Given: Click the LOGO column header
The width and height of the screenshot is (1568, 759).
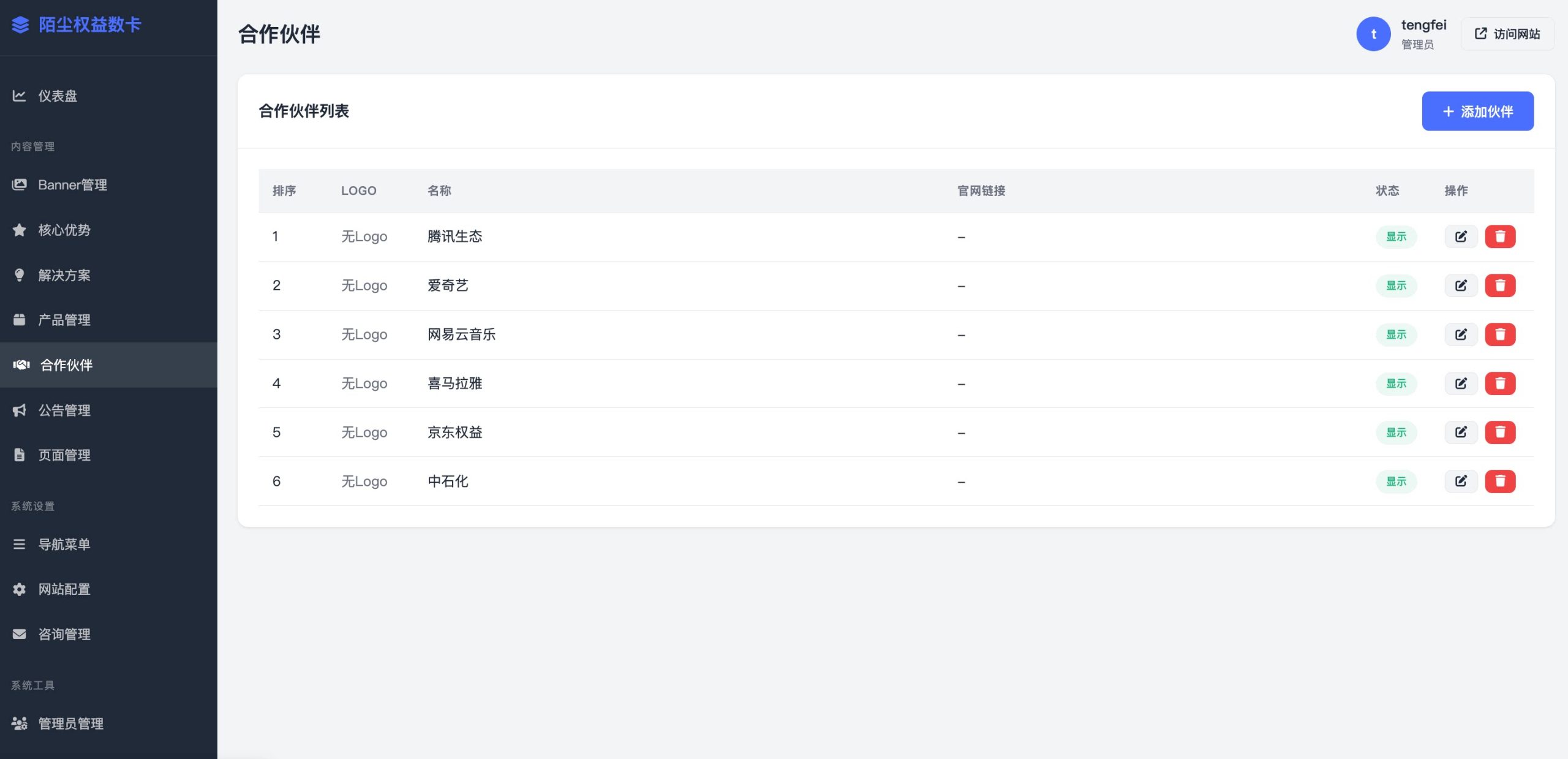Looking at the screenshot, I should pyautogui.click(x=359, y=191).
